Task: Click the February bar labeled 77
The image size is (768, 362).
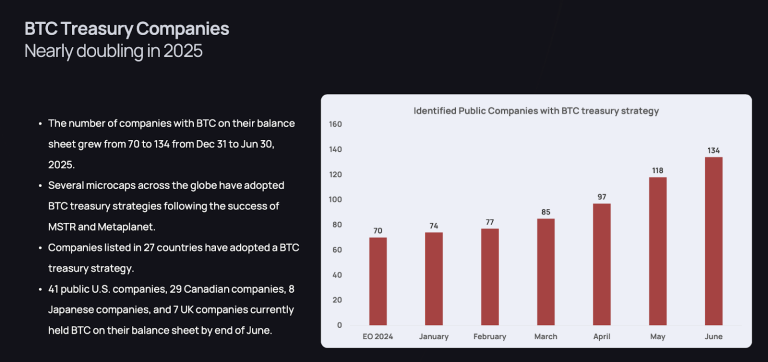Action: click(x=490, y=277)
